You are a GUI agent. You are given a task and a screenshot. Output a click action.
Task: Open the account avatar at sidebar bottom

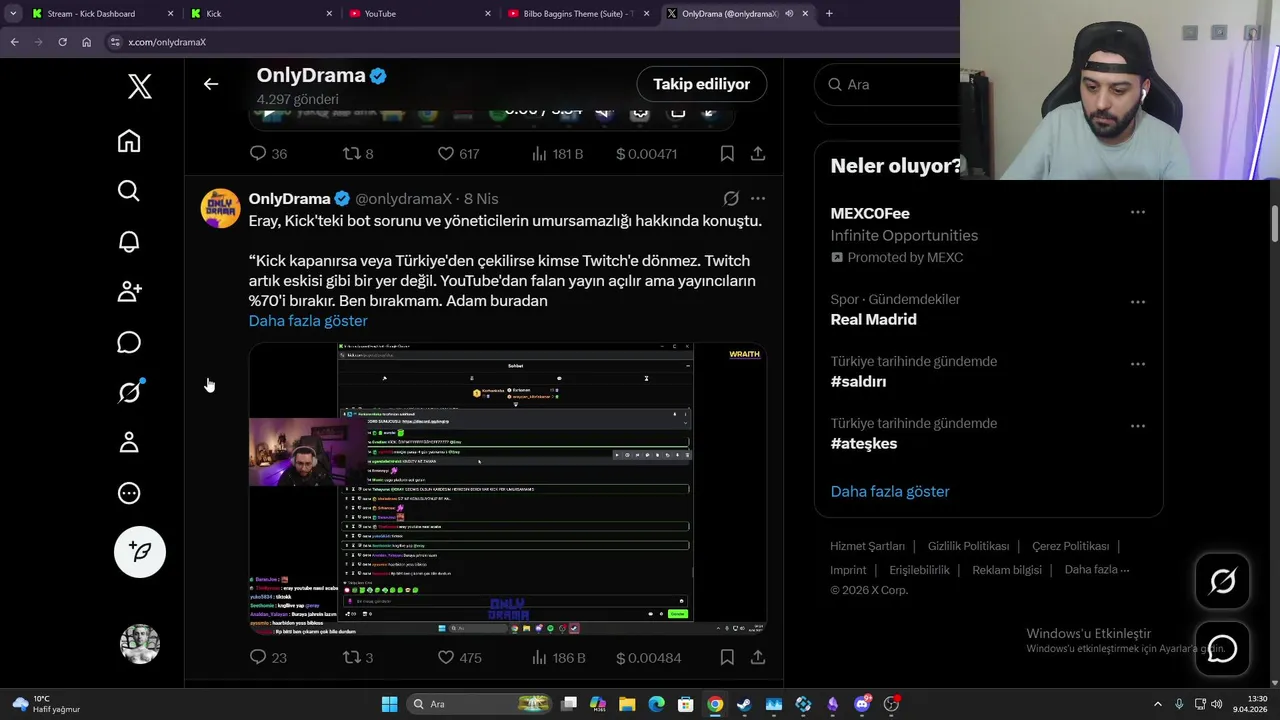click(140, 644)
